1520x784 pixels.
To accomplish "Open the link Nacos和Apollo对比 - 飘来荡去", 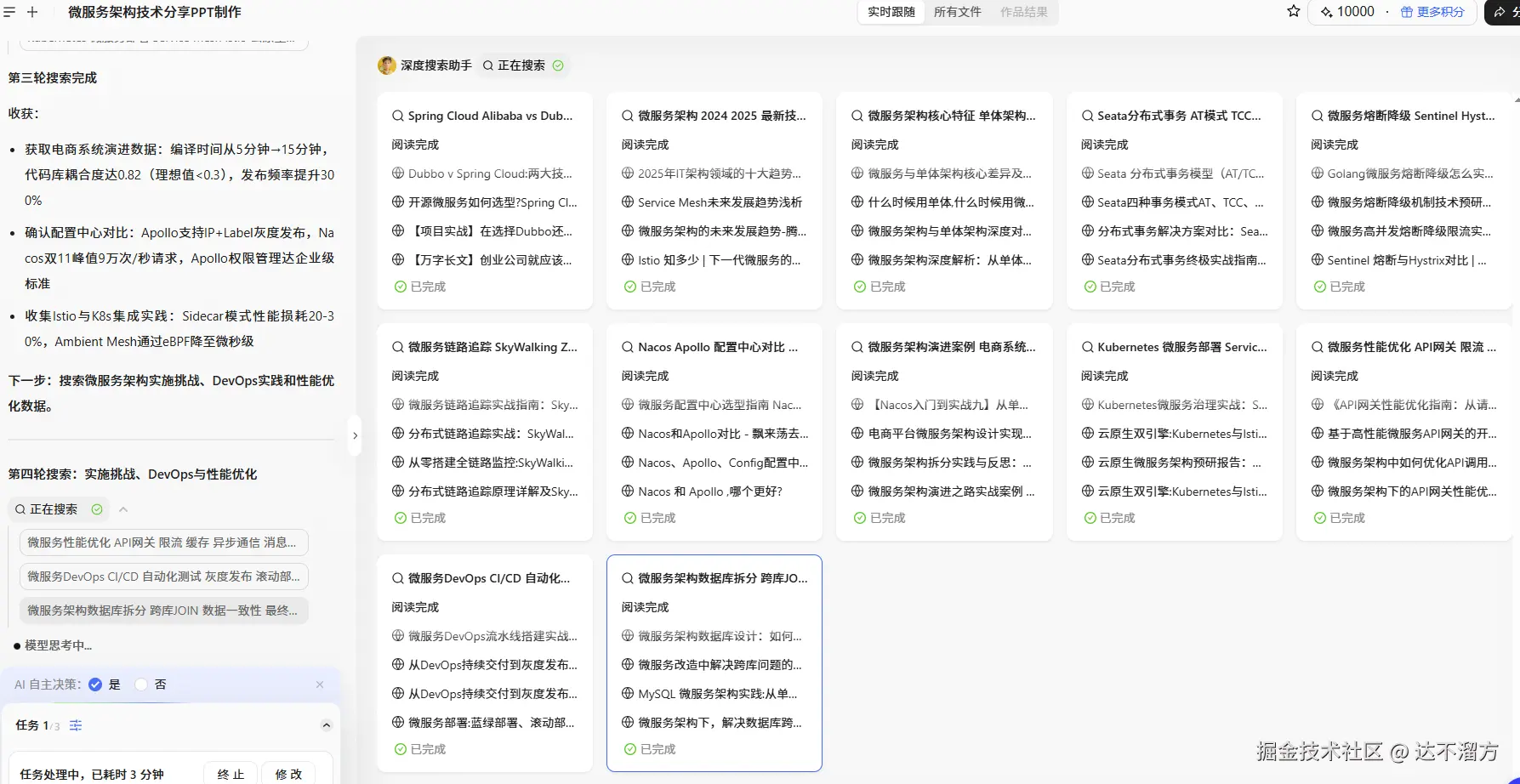I will (723, 434).
